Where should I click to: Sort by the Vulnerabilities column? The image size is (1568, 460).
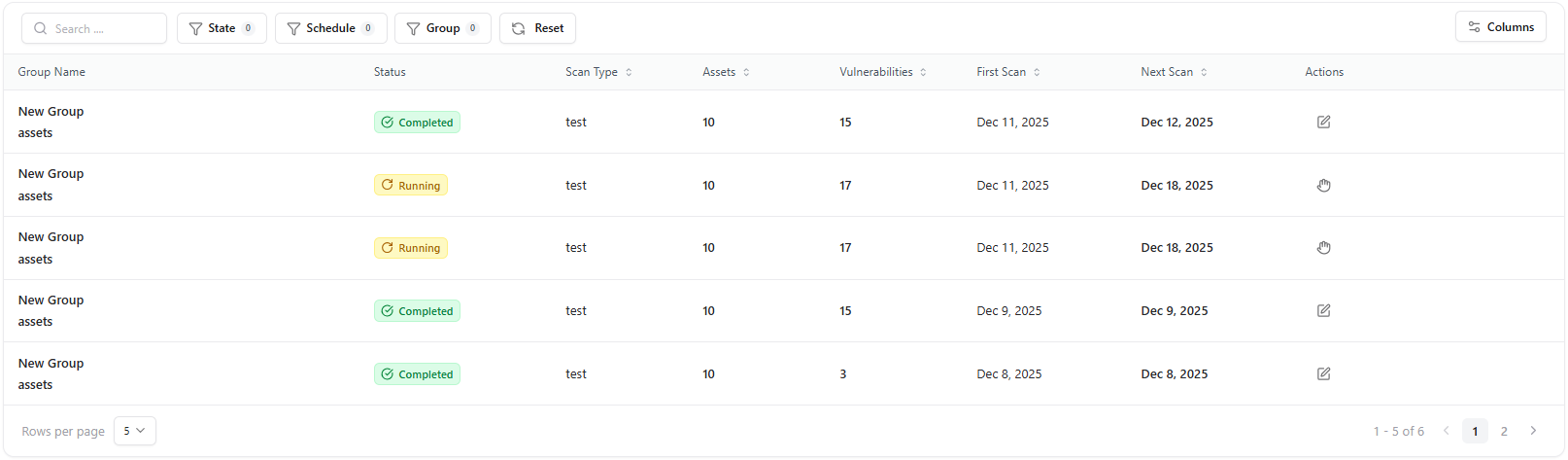pyautogui.click(x=923, y=72)
